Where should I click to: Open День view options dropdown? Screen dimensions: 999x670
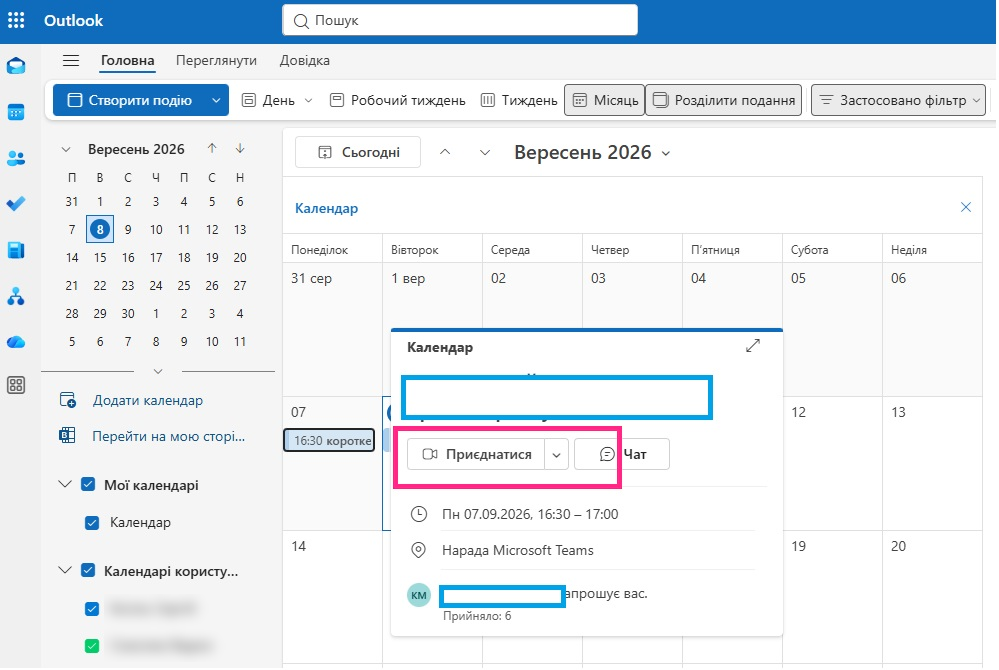(x=308, y=100)
